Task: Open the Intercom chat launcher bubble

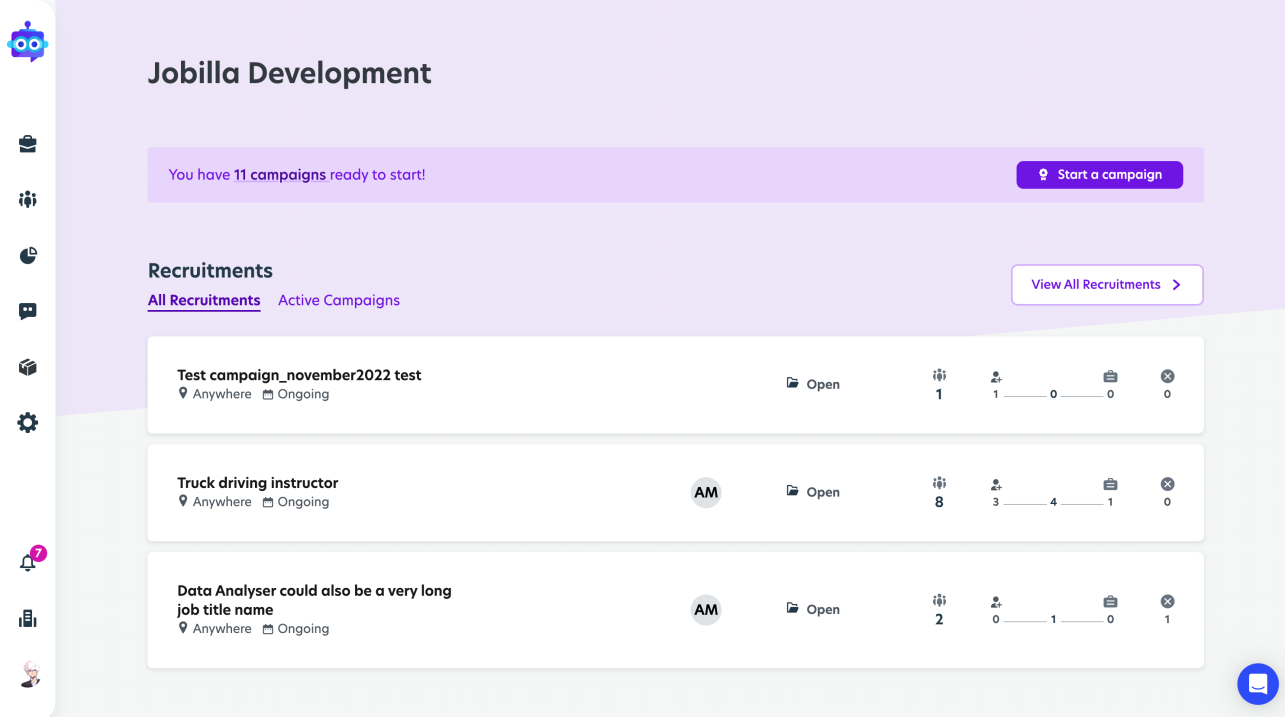Action: click(x=1258, y=685)
